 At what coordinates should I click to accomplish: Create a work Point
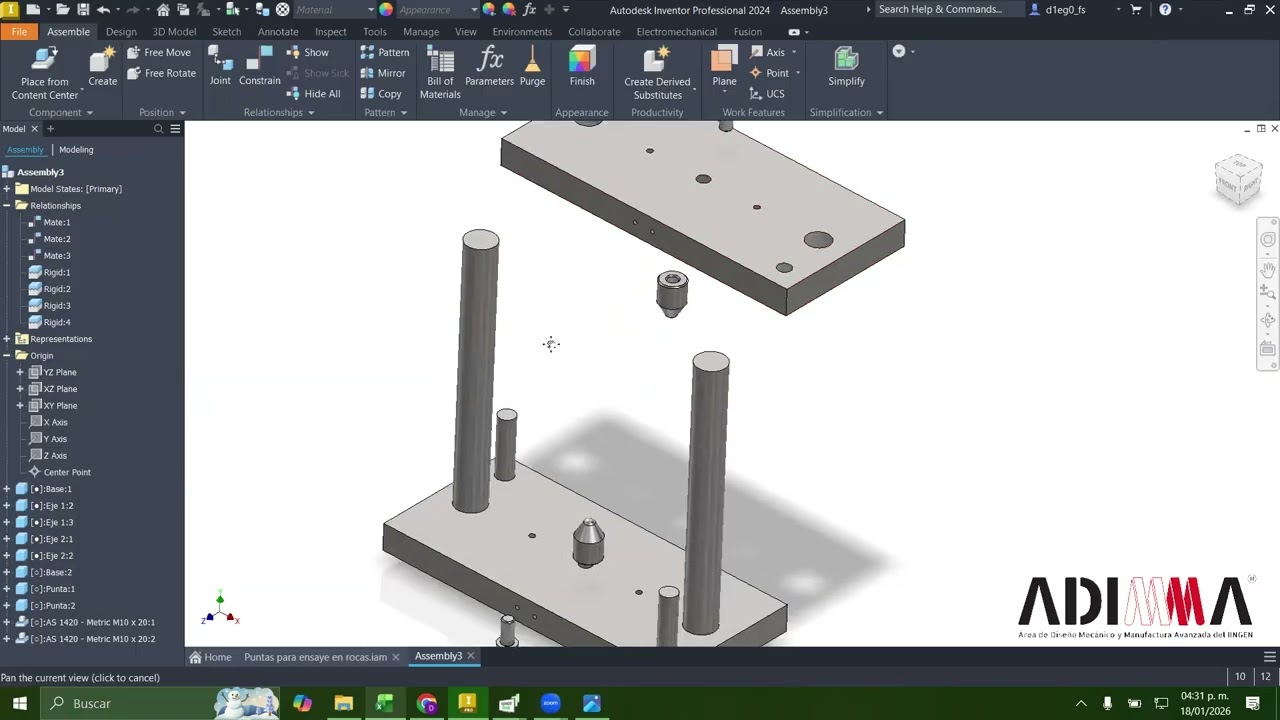[x=769, y=73]
